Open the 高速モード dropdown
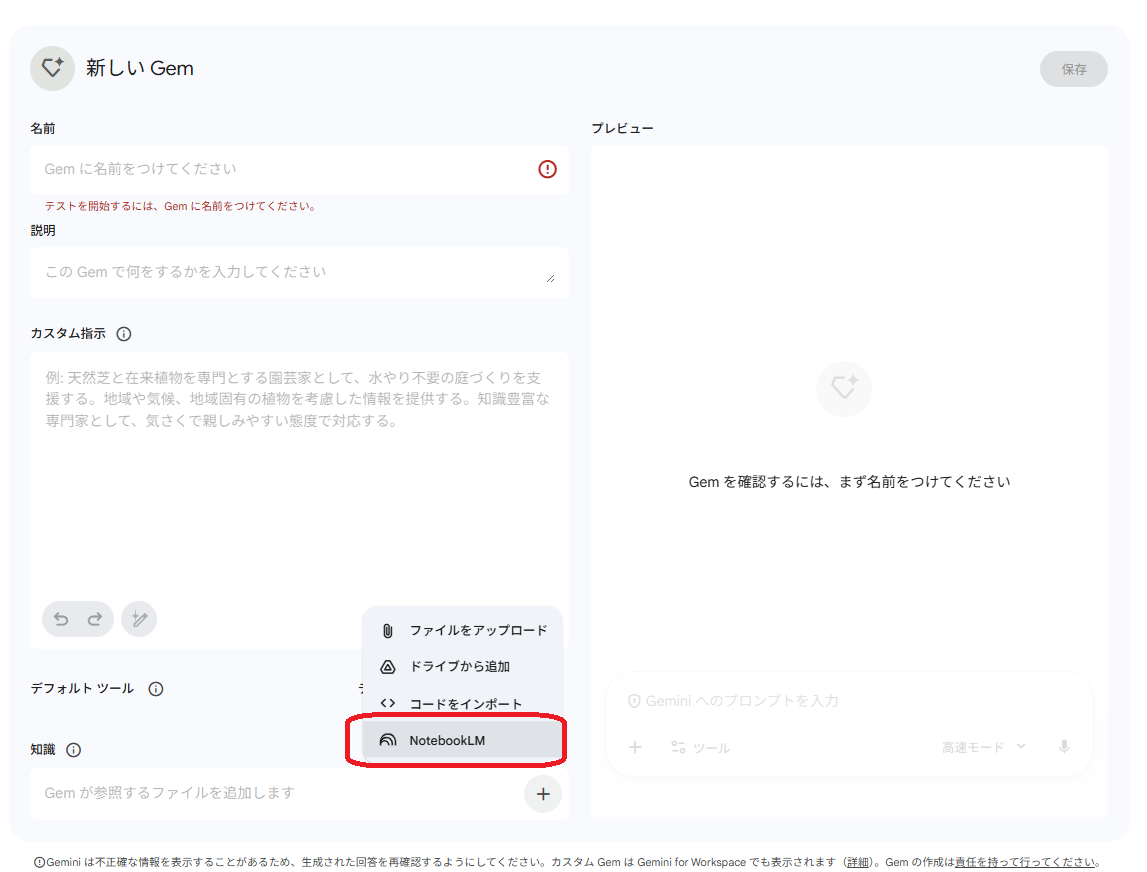The height and width of the screenshot is (872, 1147). click(984, 746)
